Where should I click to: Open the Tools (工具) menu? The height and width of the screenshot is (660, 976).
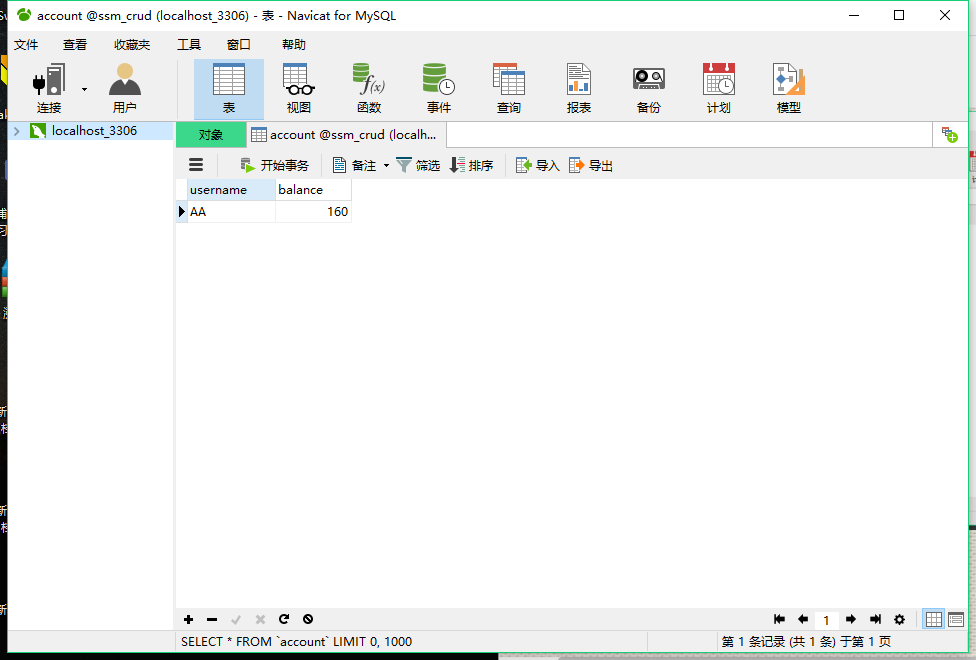188,44
